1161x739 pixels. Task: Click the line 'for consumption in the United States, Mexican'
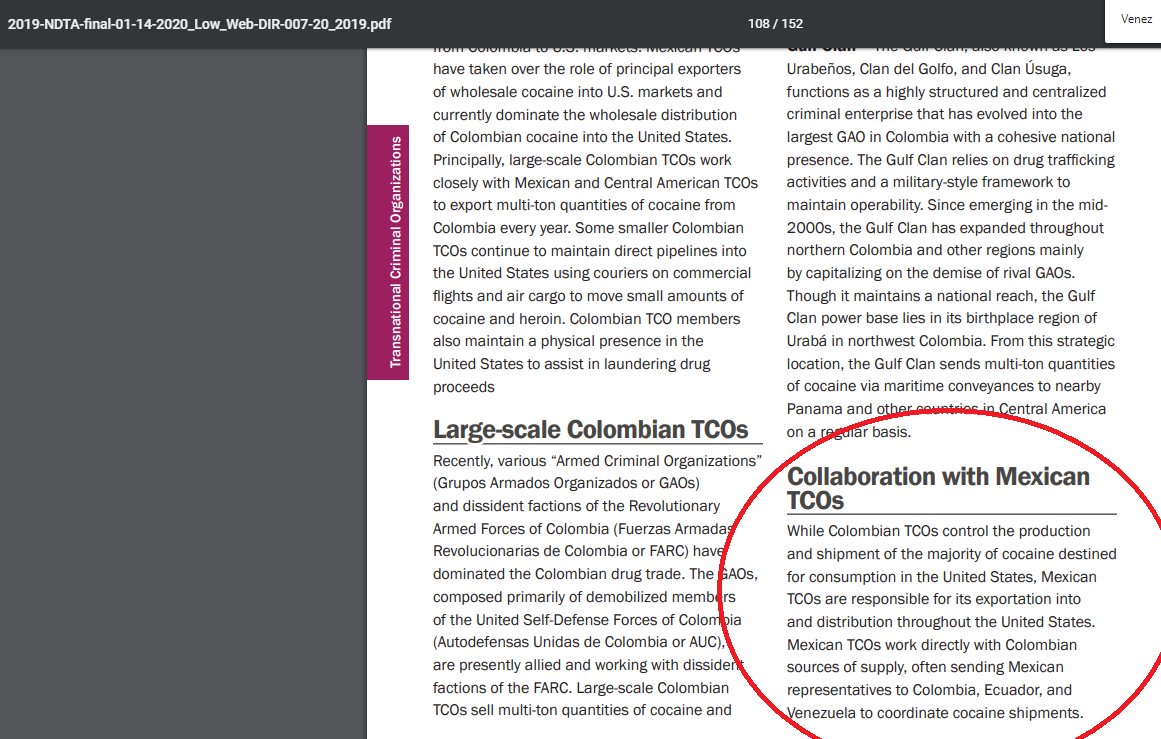tap(941, 577)
